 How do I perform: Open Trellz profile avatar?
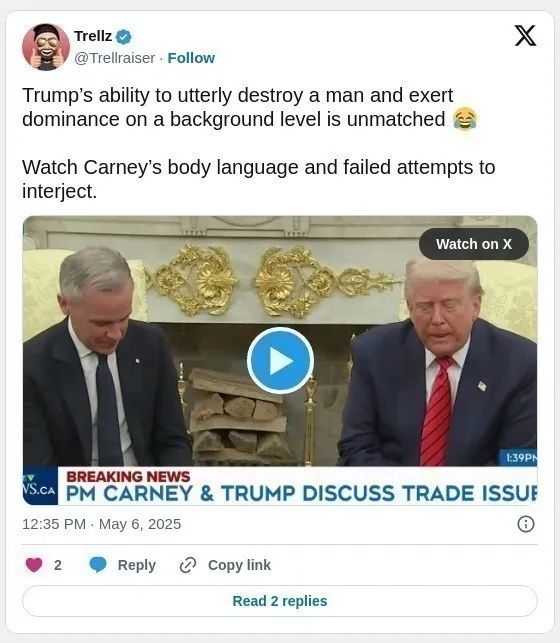46,47
